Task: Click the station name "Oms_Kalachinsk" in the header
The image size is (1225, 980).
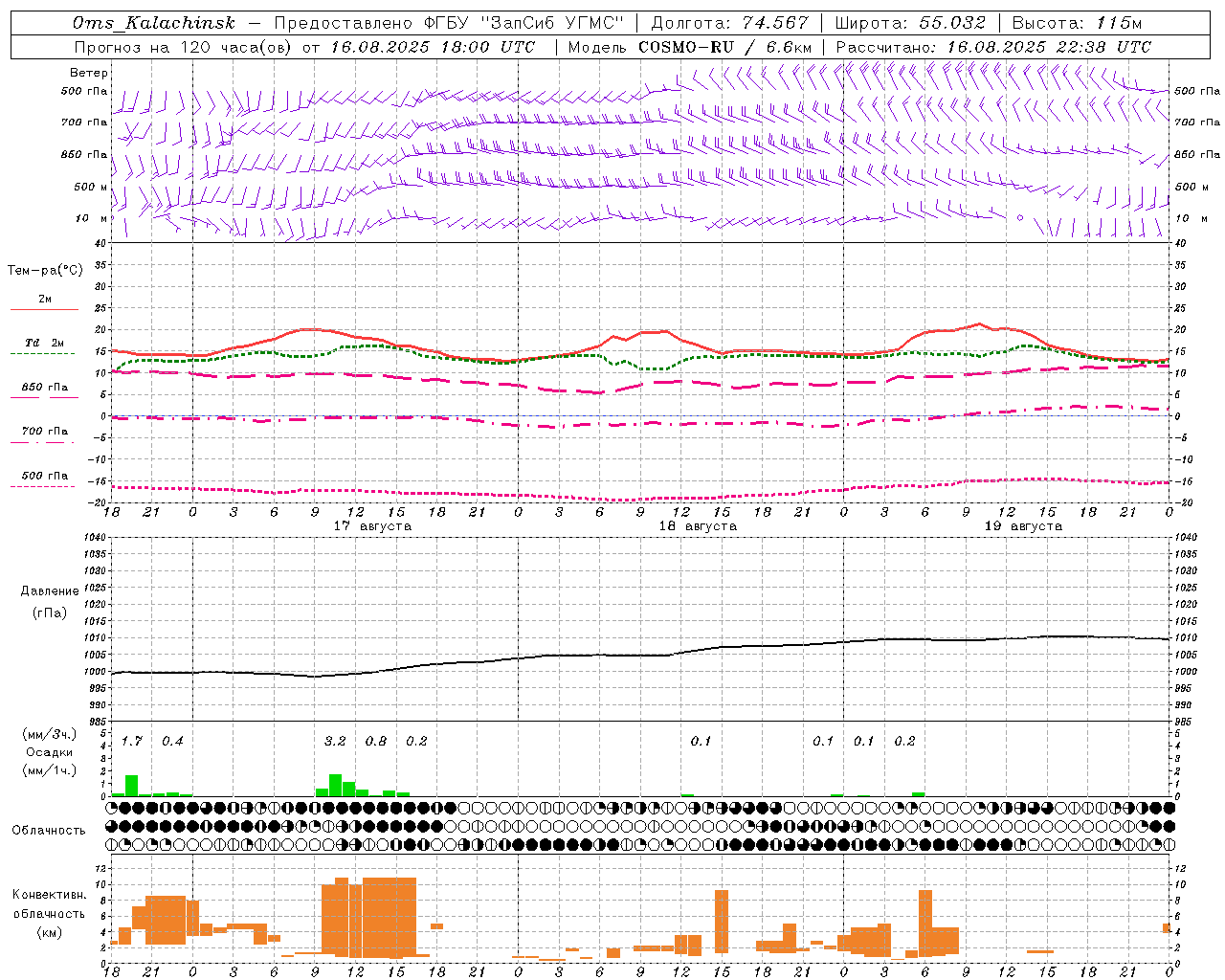Action: pyautogui.click(x=154, y=23)
